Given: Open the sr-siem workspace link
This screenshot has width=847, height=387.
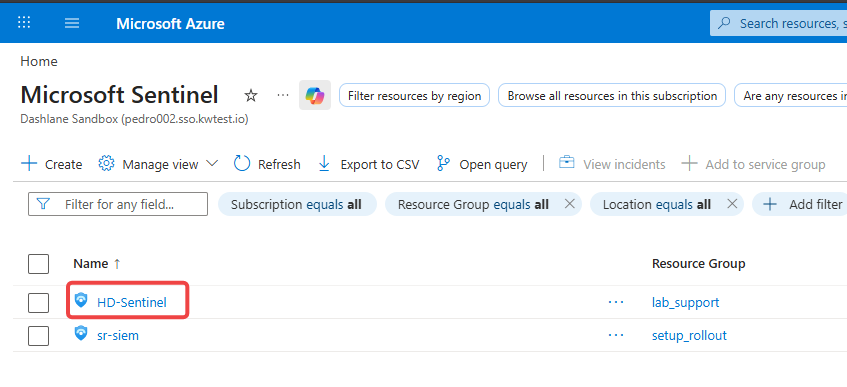Looking at the screenshot, I should point(118,336).
